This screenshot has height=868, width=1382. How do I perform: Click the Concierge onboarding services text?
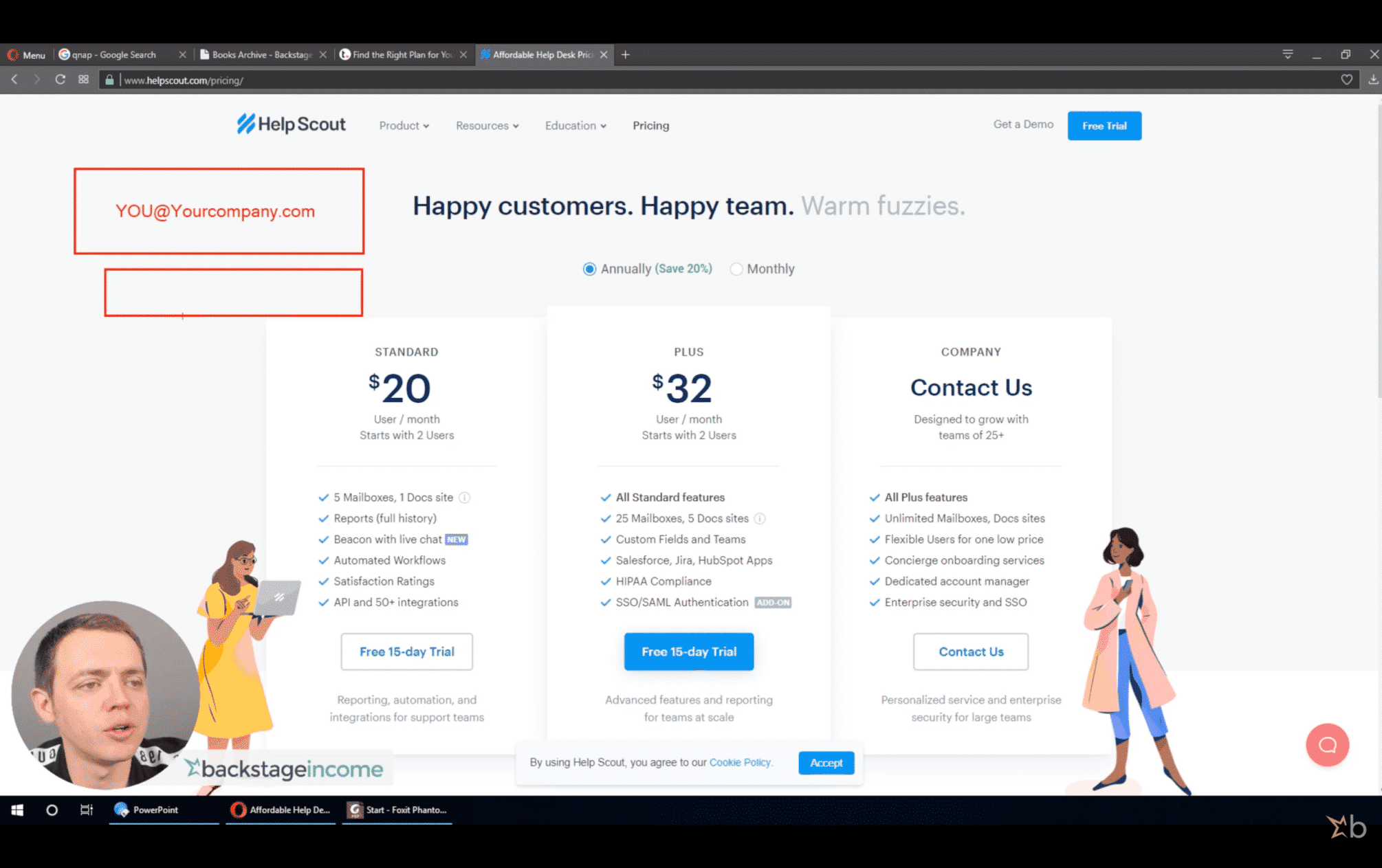pos(965,561)
